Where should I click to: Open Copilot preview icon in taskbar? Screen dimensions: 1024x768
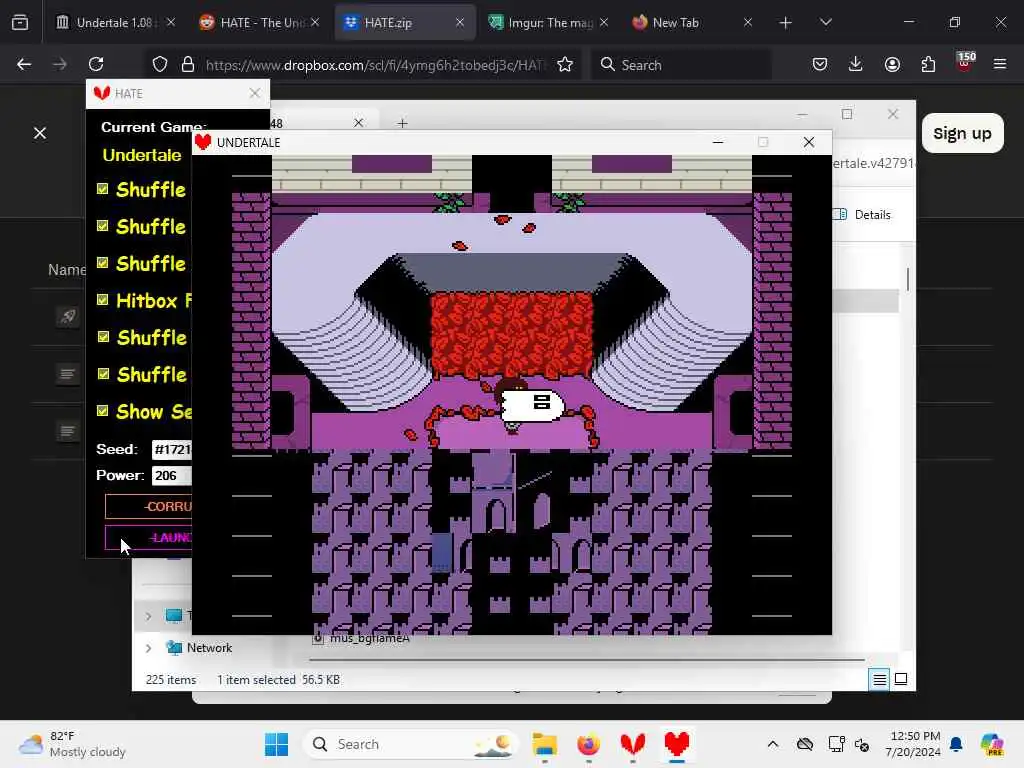click(x=992, y=744)
